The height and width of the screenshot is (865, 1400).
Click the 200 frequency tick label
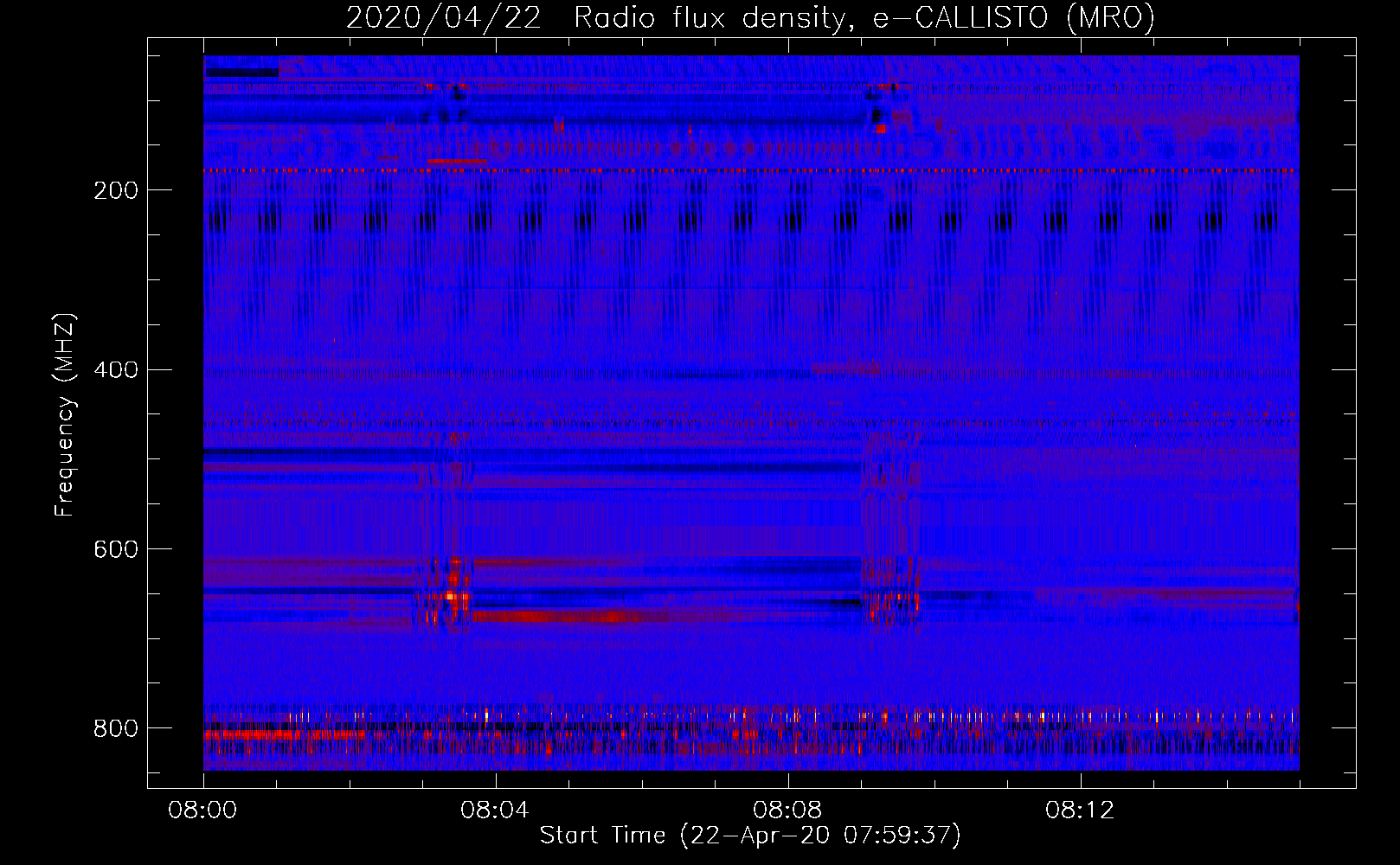(116, 190)
